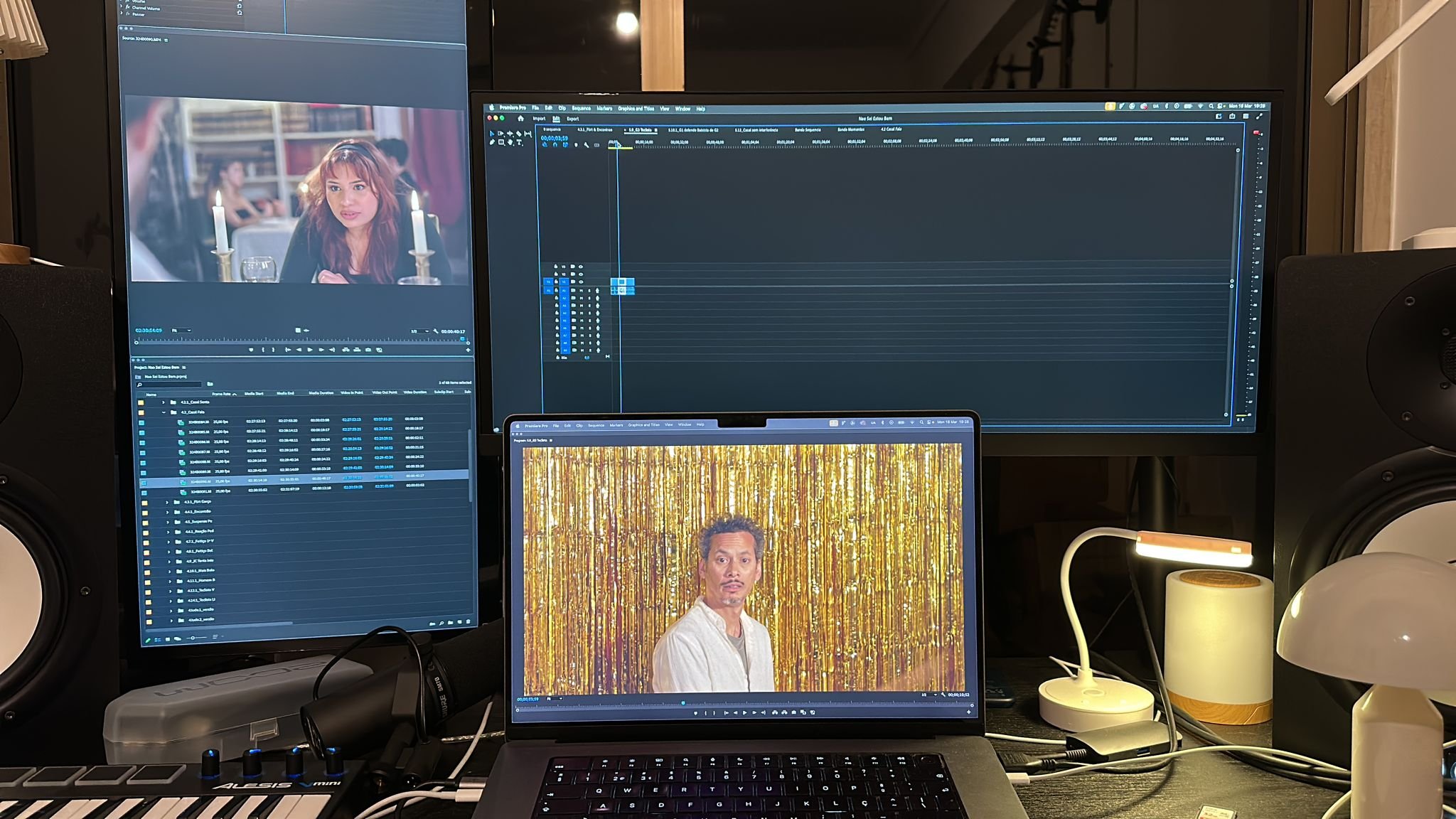Click the Add Marker icon in the timeline

[x=576, y=145]
